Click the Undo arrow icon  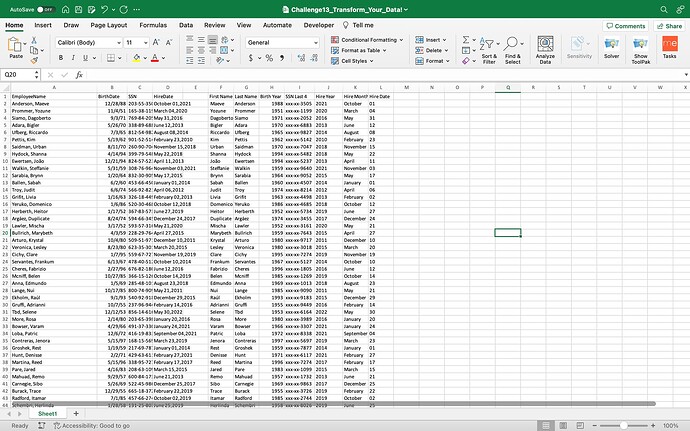[x=104, y=9]
